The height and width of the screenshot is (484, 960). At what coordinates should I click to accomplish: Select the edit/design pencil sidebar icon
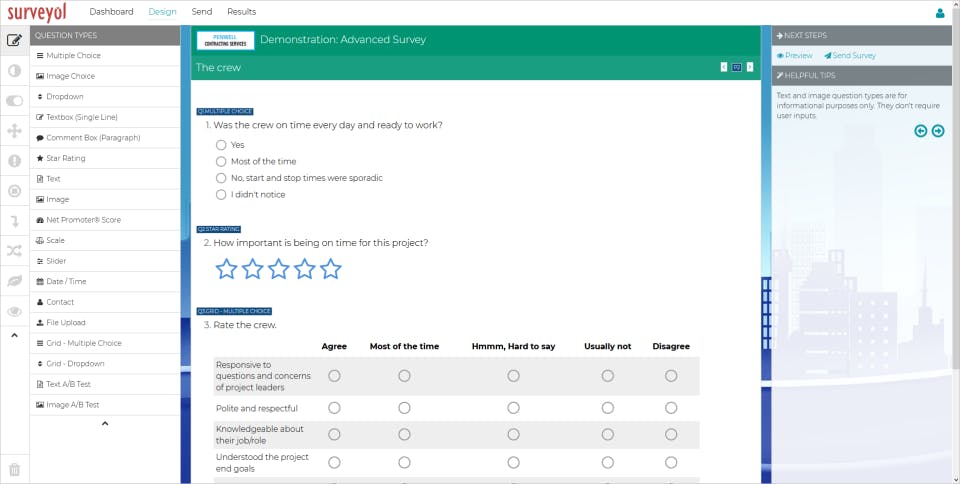[15, 40]
